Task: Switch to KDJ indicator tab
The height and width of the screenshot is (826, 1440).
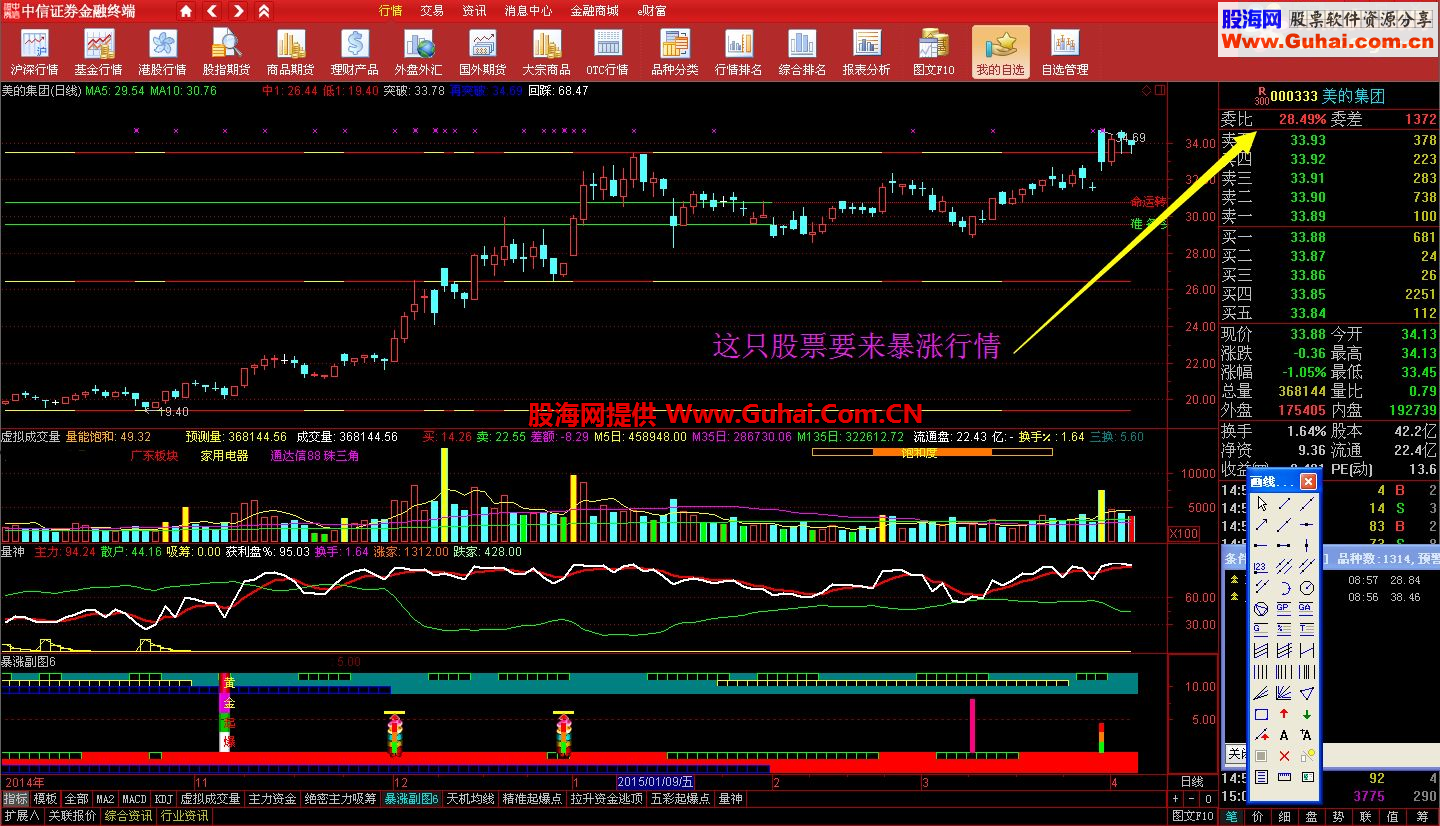Action: 163,799
